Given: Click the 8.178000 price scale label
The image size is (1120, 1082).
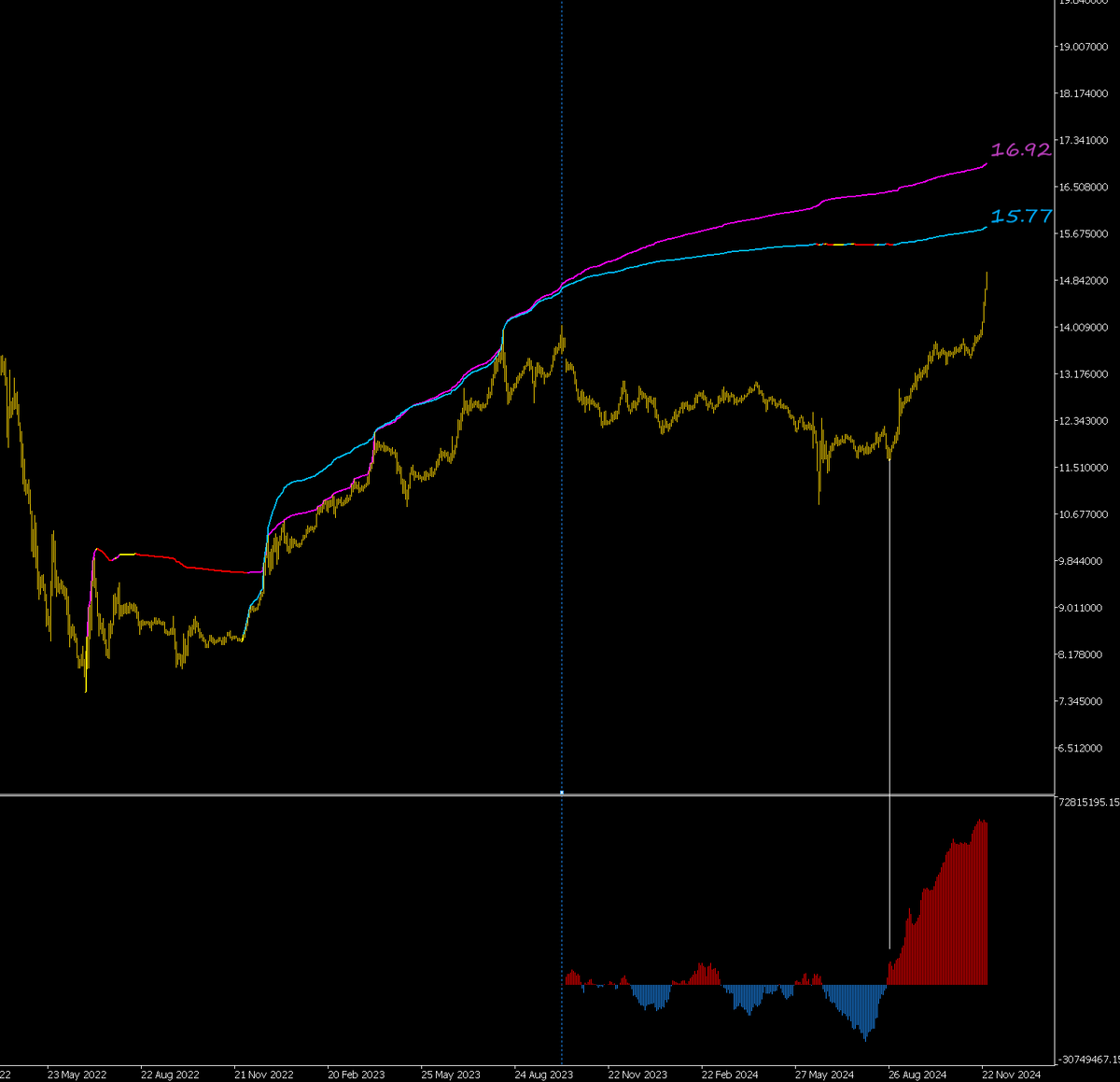Looking at the screenshot, I should click(1083, 654).
